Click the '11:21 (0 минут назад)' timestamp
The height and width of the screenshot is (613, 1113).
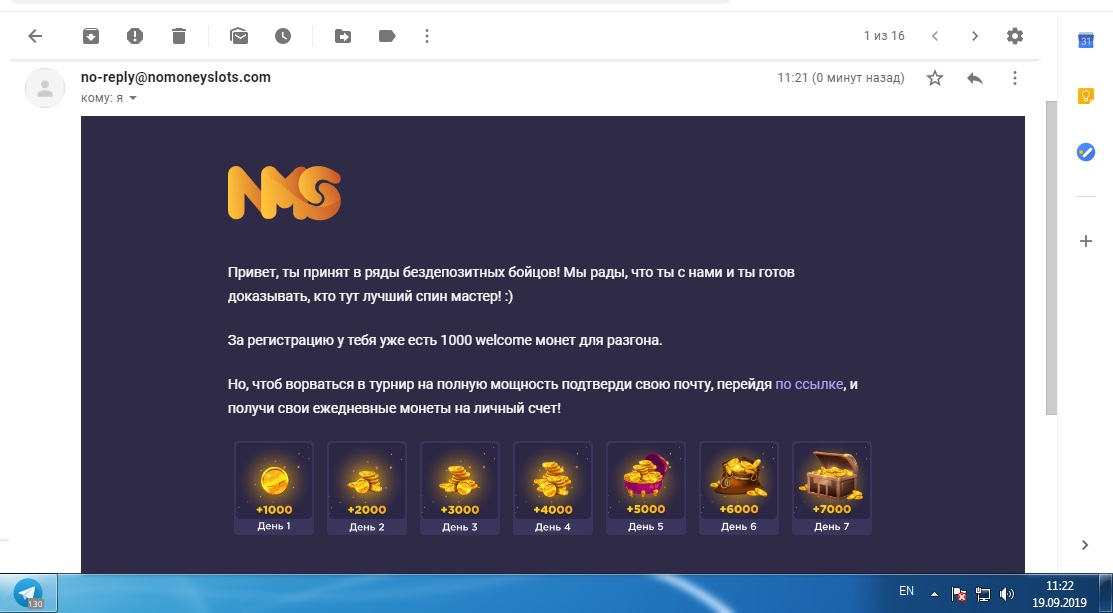[x=841, y=78]
